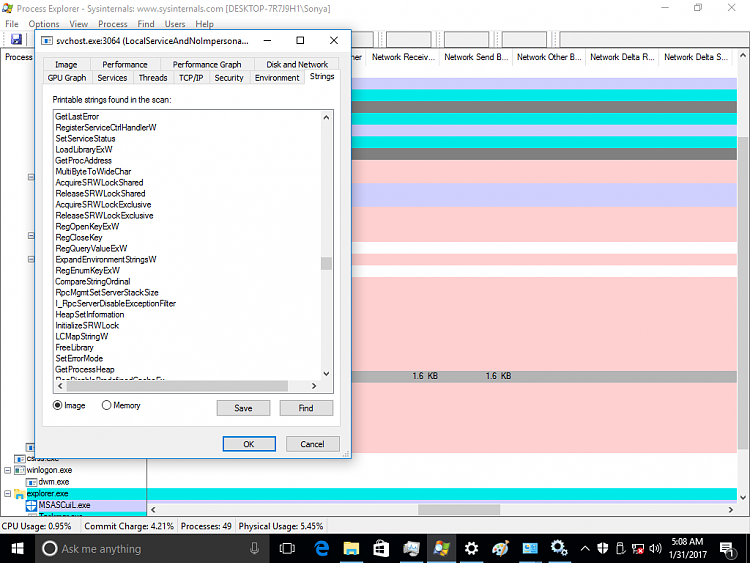The image size is (750, 563).
Task: Open the Users menu
Action: click(175, 24)
